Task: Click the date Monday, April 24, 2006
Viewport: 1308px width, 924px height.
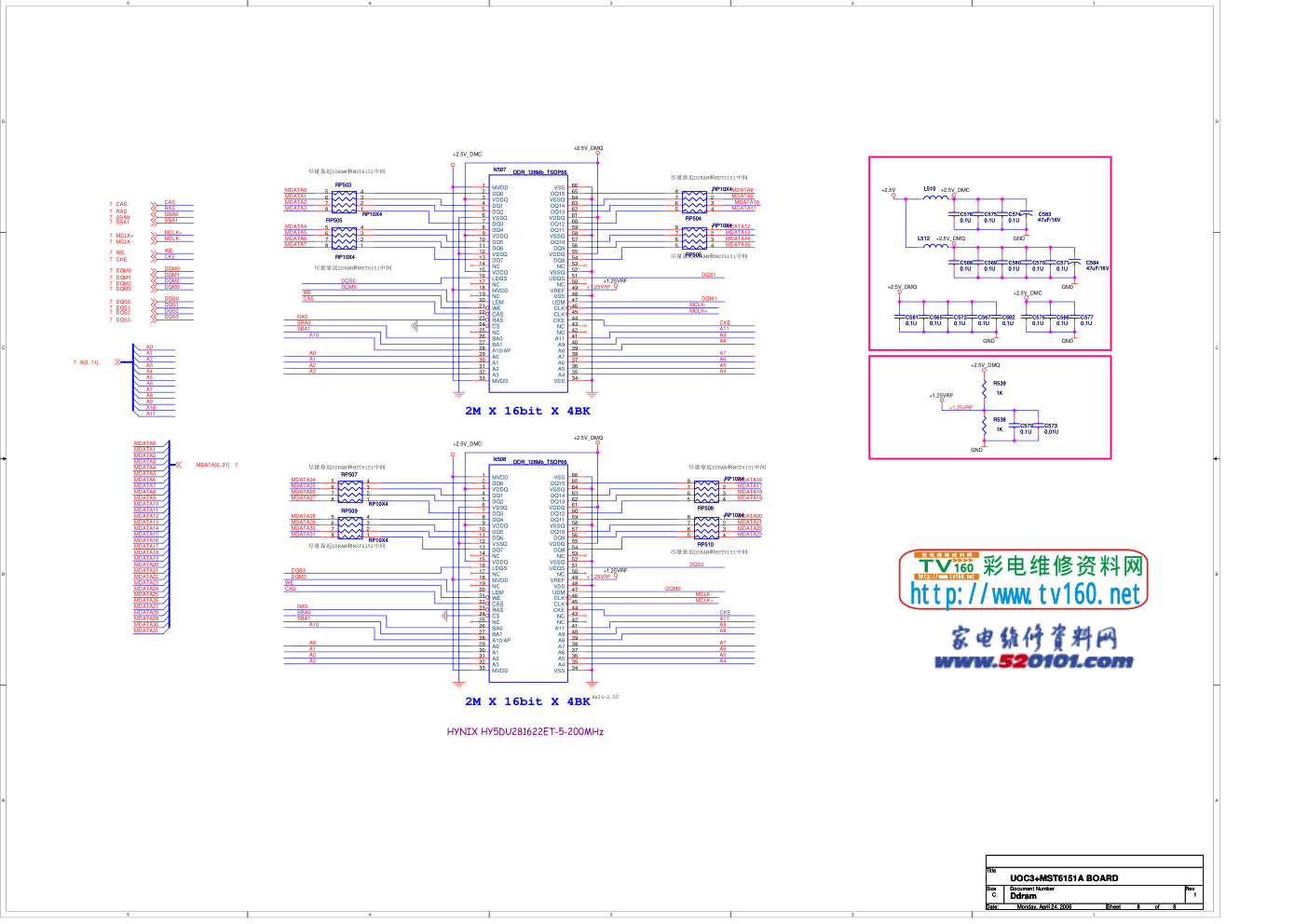Action: click(1043, 907)
